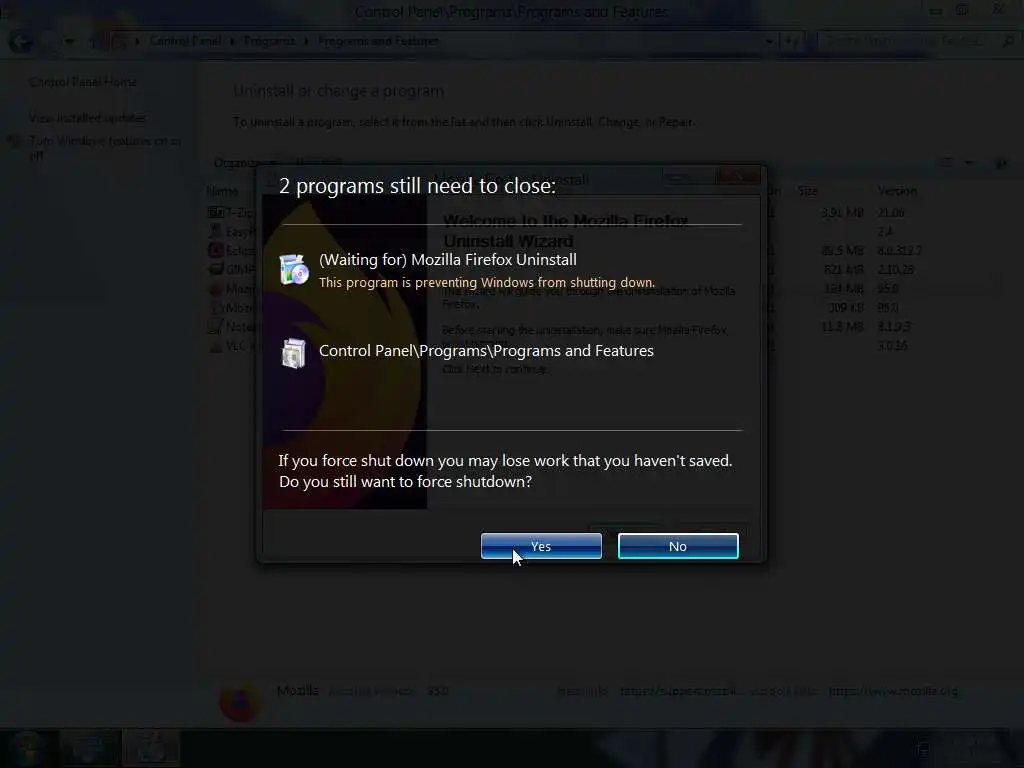The height and width of the screenshot is (768, 1024).
Task: Click the Control Panel taskbar icon
Action: [x=89, y=748]
